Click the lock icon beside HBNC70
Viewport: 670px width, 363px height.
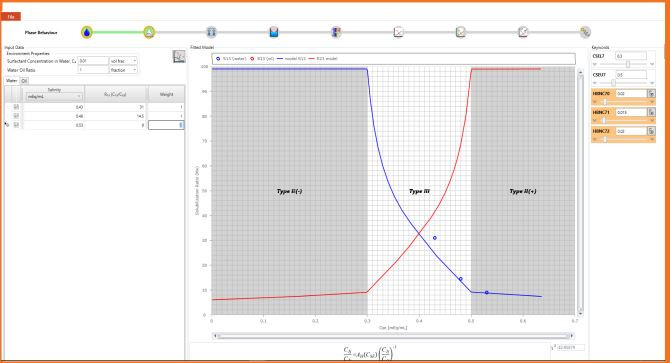coord(651,94)
